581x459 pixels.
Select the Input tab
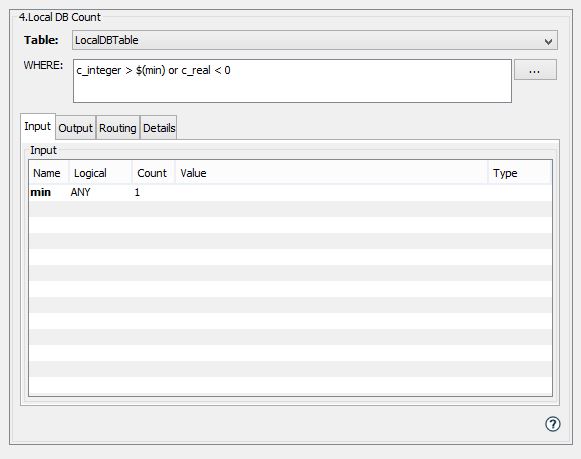point(37,126)
